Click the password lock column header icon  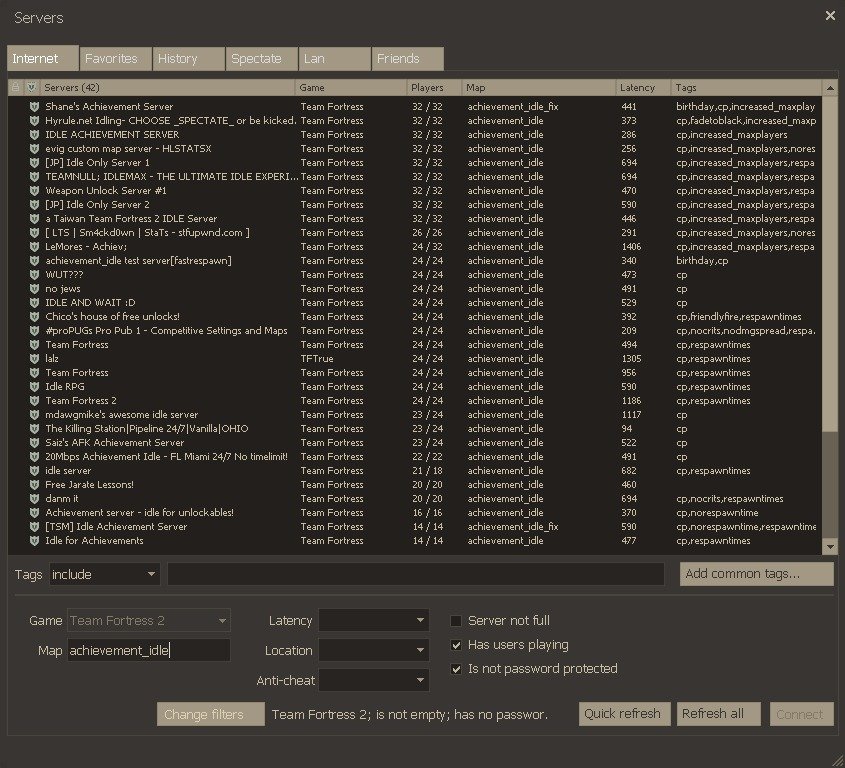(15, 88)
